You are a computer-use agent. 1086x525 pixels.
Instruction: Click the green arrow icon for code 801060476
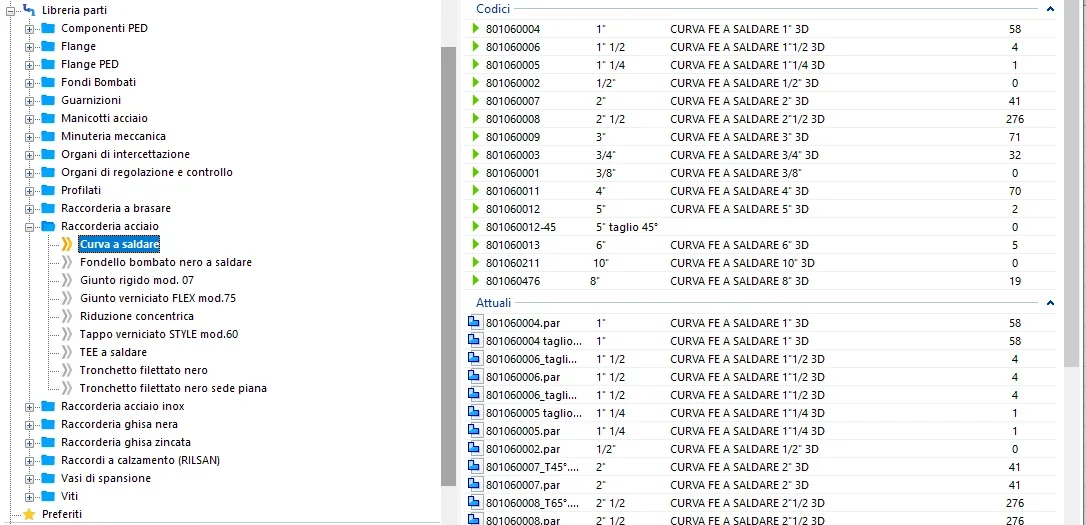click(x=476, y=281)
